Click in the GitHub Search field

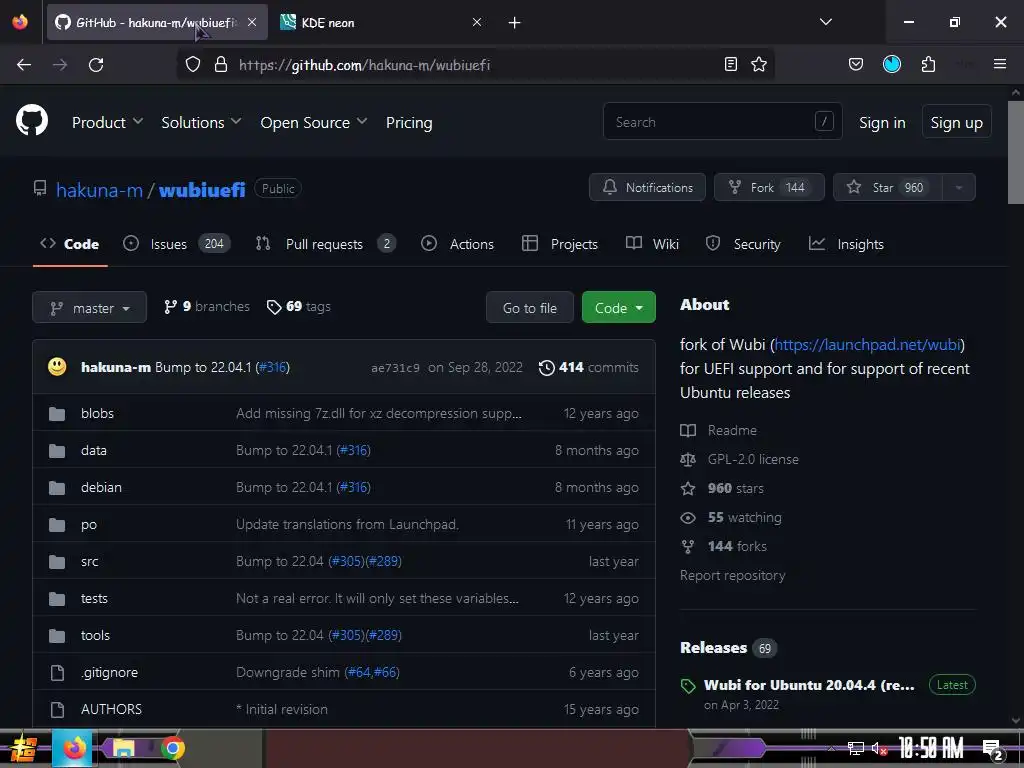(722, 121)
